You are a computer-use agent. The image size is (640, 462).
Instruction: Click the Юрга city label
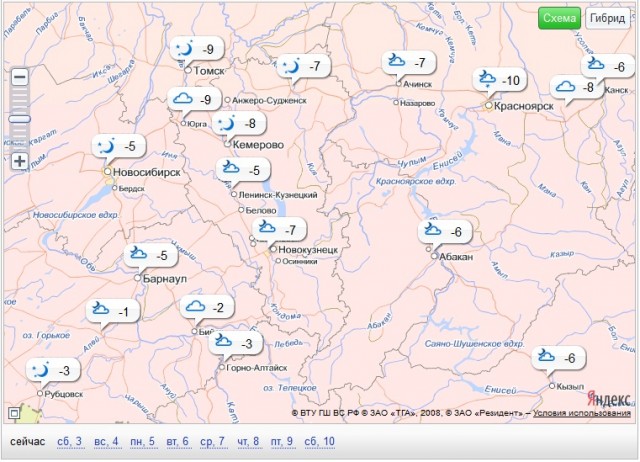pyautogui.click(x=197, y=124)
